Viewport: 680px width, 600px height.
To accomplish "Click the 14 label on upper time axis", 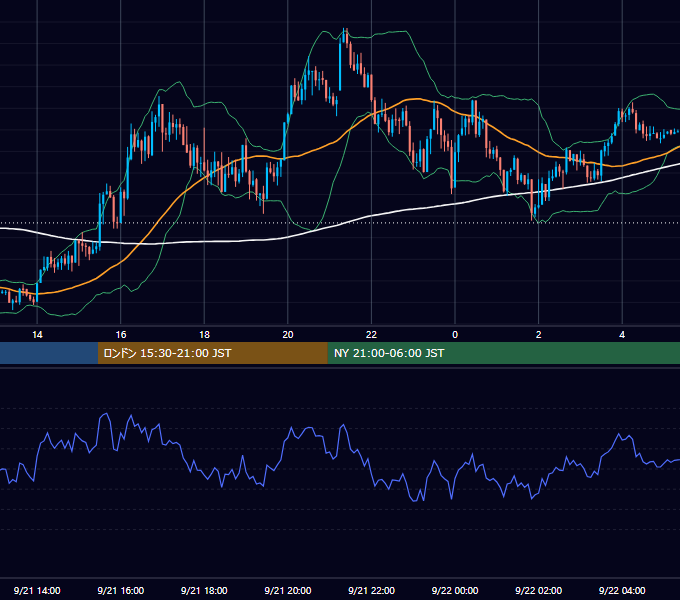I will (37, 335).
